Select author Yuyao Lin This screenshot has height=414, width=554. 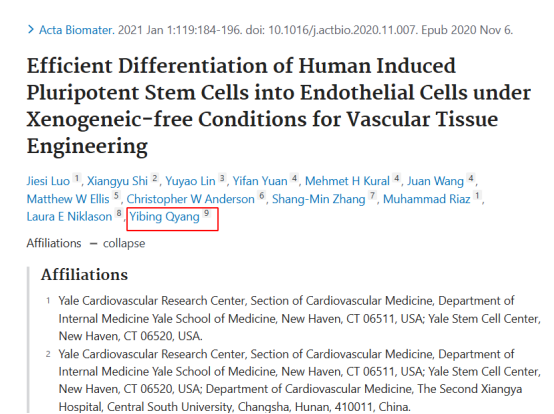190,181
